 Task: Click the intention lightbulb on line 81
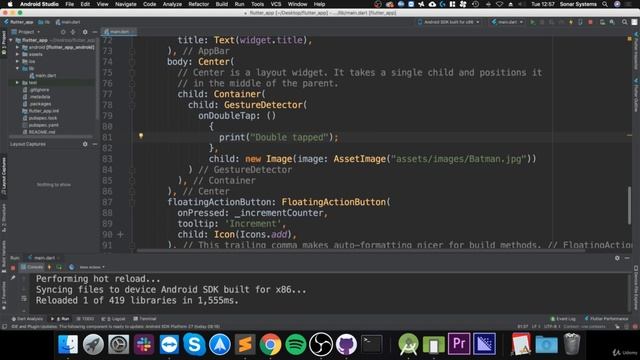pyautogui.click(x=141, y=136)
